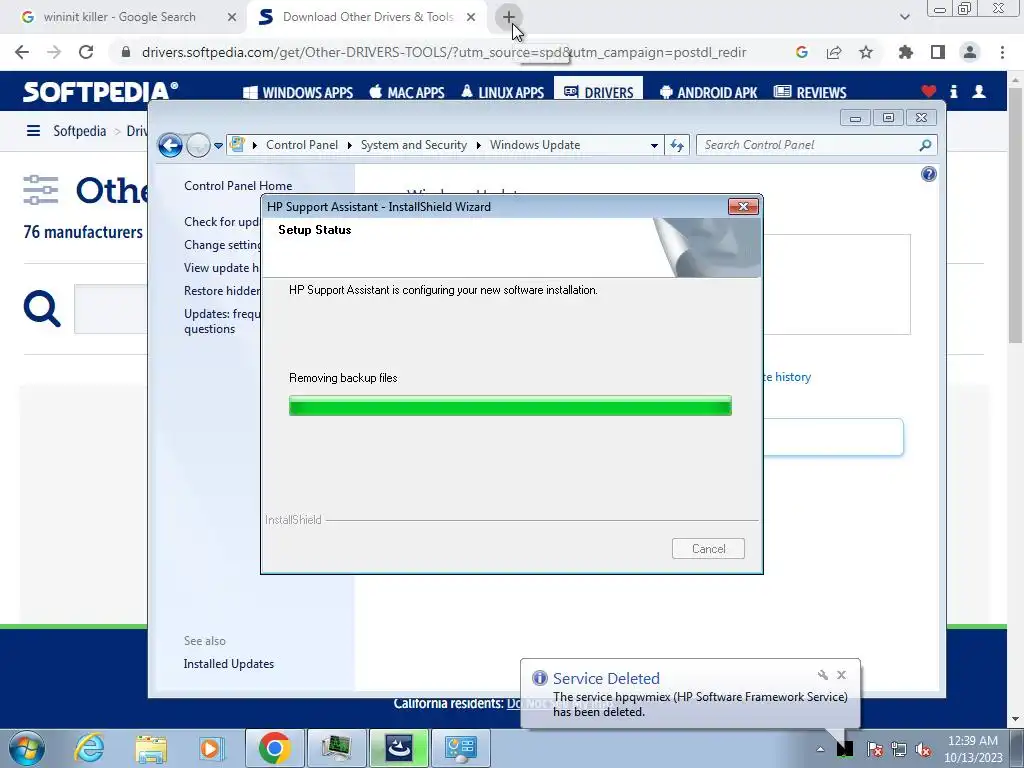This screenshot has width=1024, height=768.
Task: Open Windows Media Player from taskbar
Action: coord(211,748)
